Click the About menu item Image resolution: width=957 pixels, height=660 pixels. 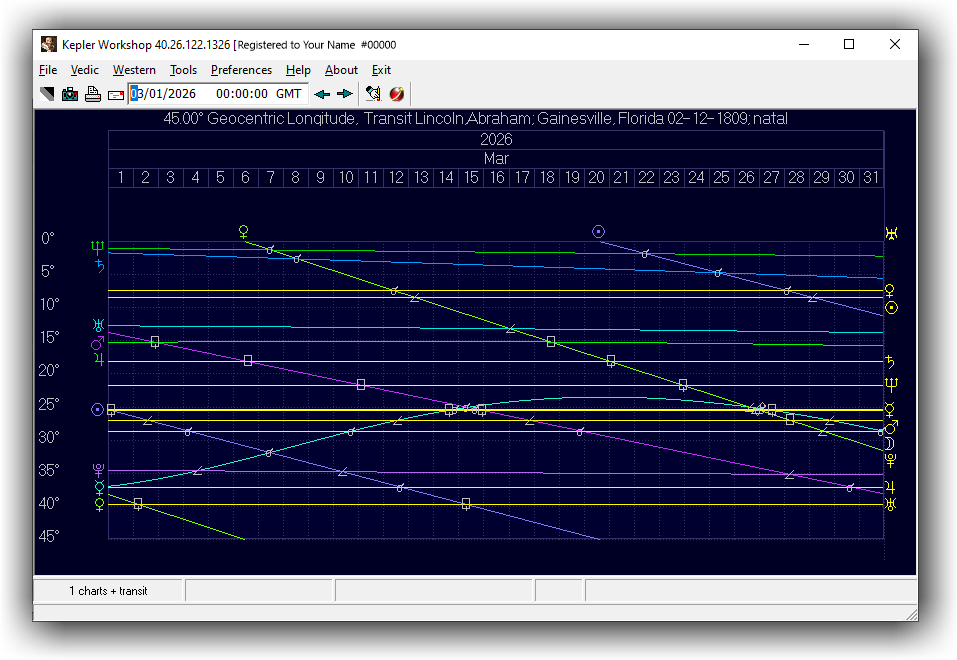(341, 70)
